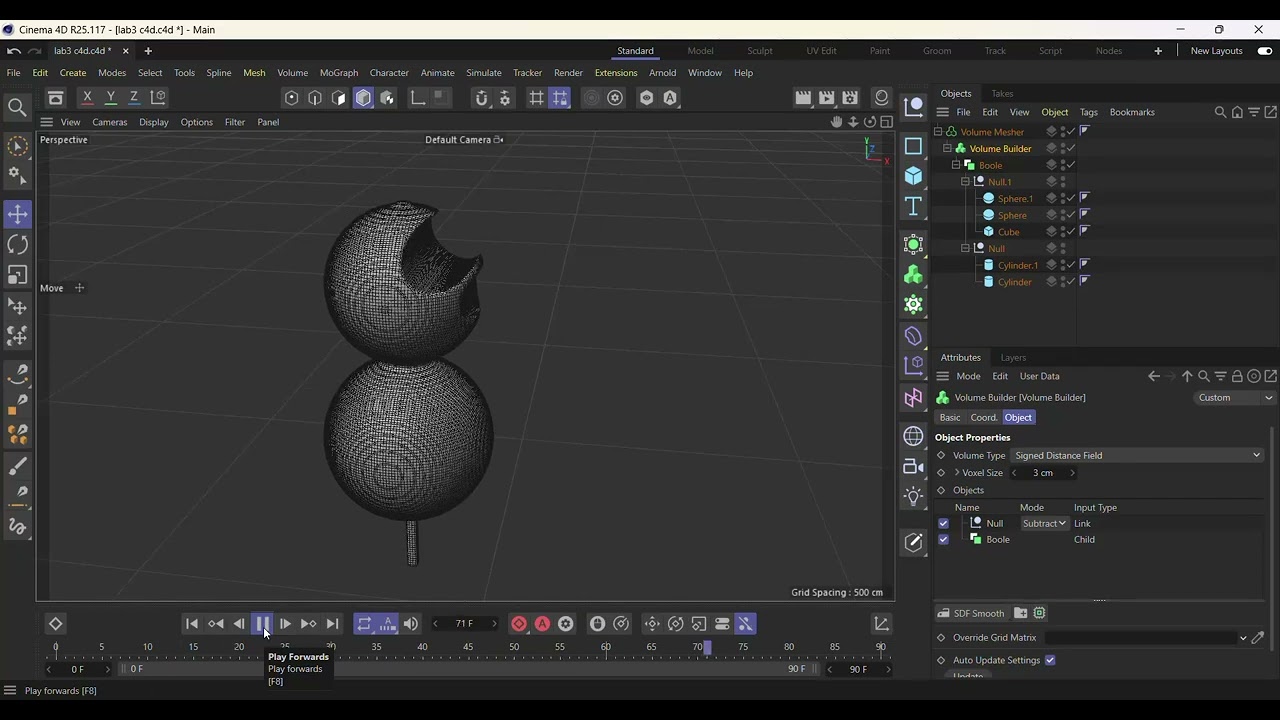The width and height of the screenshot is (1280, 720).
Task: Switch to the Sculpt layout tab
Action: click(x=760, y=51)
